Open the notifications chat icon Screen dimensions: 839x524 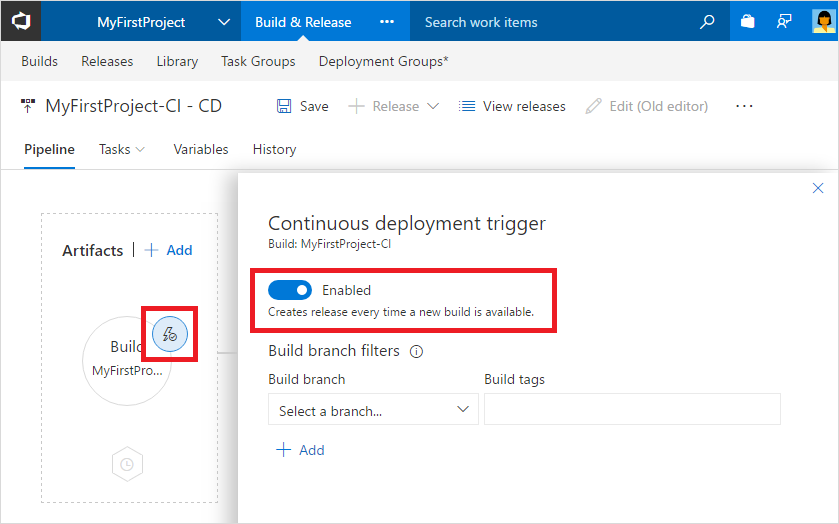click(x=785, y=21)
